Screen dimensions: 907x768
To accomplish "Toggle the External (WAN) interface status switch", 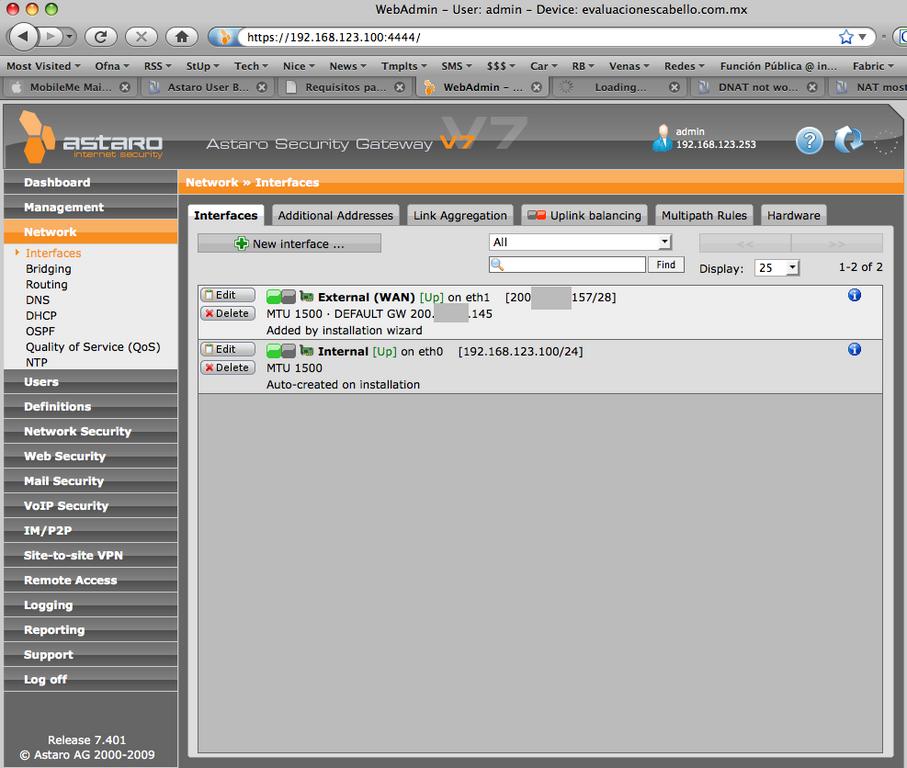I will pyautogui.click(x=281, y=297).
